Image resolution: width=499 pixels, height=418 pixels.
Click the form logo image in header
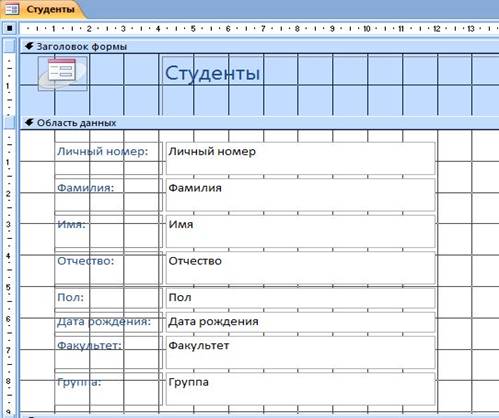pos(63,73)
